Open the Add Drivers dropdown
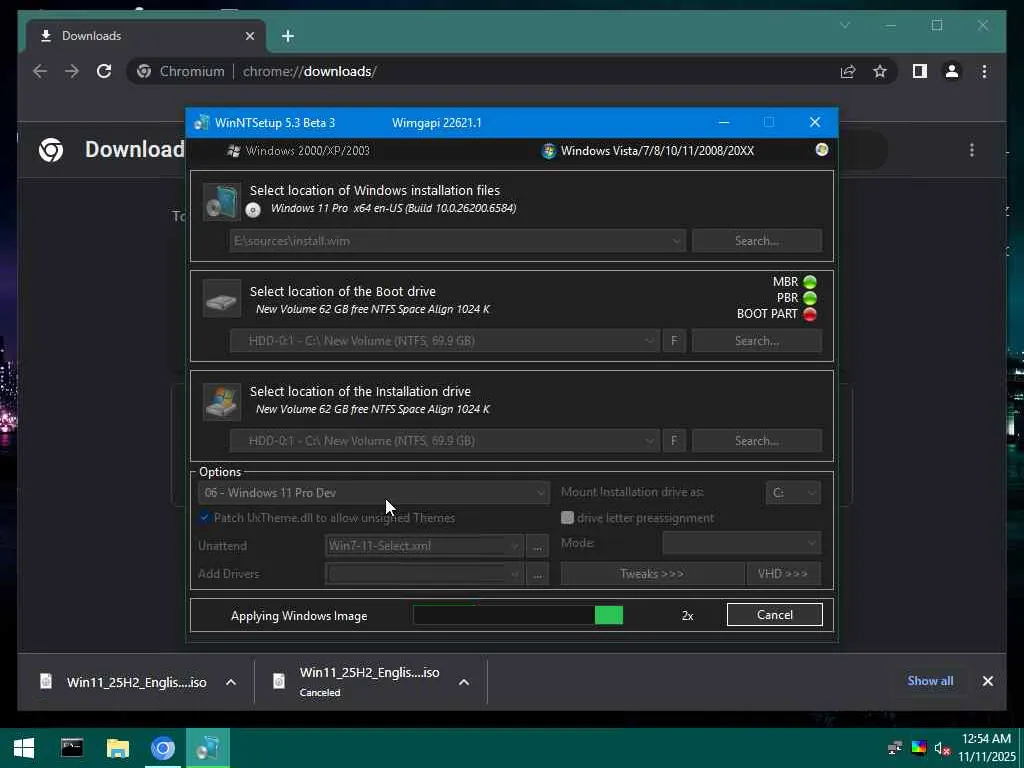The image size is (1024, 768). [424, 574]
